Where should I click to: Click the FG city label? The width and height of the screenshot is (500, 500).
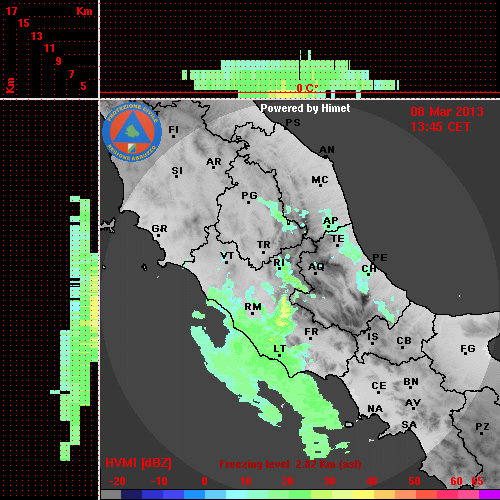(x=468, y=349)
